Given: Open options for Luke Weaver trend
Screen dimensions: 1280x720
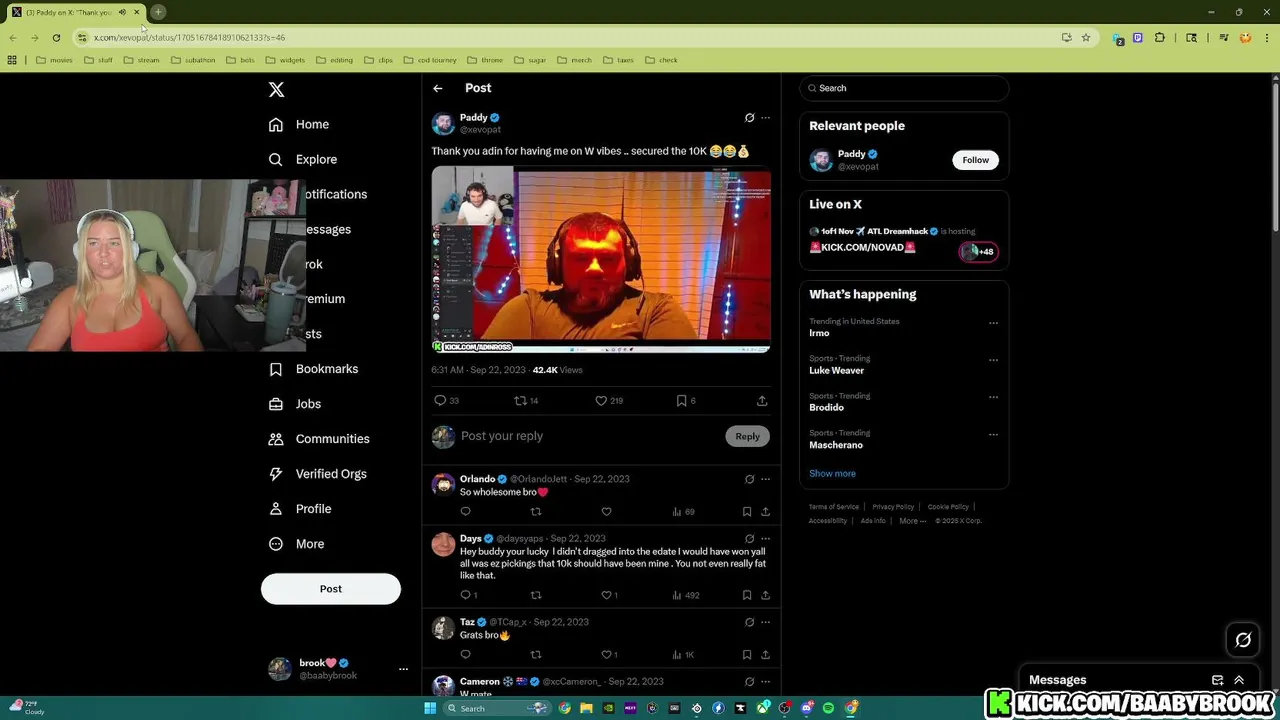Looking at the screenshot, I should (993, 360).
